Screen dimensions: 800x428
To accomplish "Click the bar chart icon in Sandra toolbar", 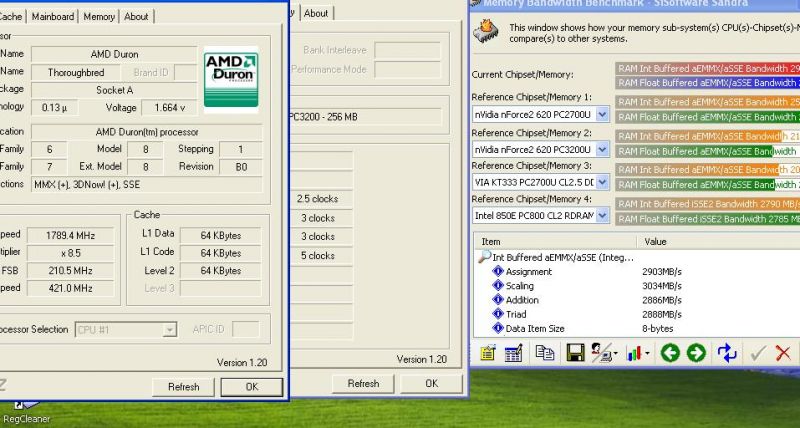I will 634,353.
